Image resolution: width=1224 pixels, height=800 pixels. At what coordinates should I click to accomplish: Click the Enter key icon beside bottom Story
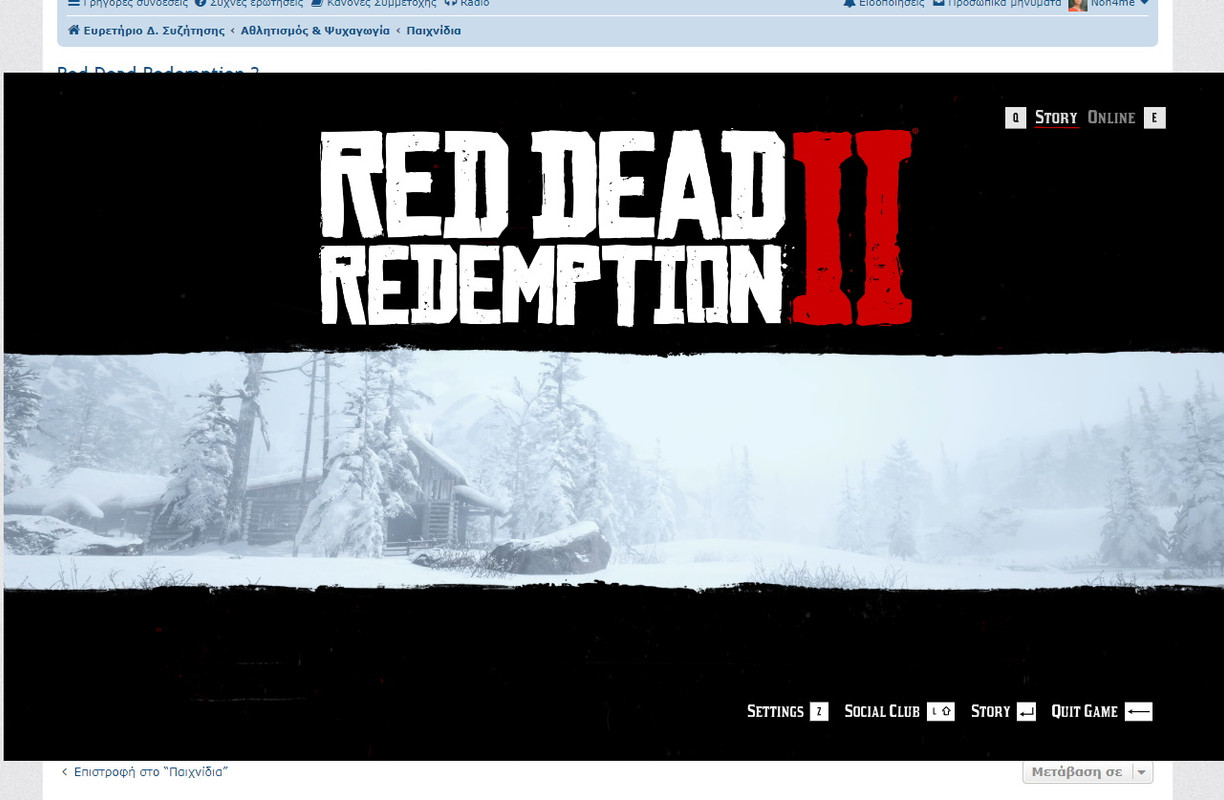[1027, 711]
